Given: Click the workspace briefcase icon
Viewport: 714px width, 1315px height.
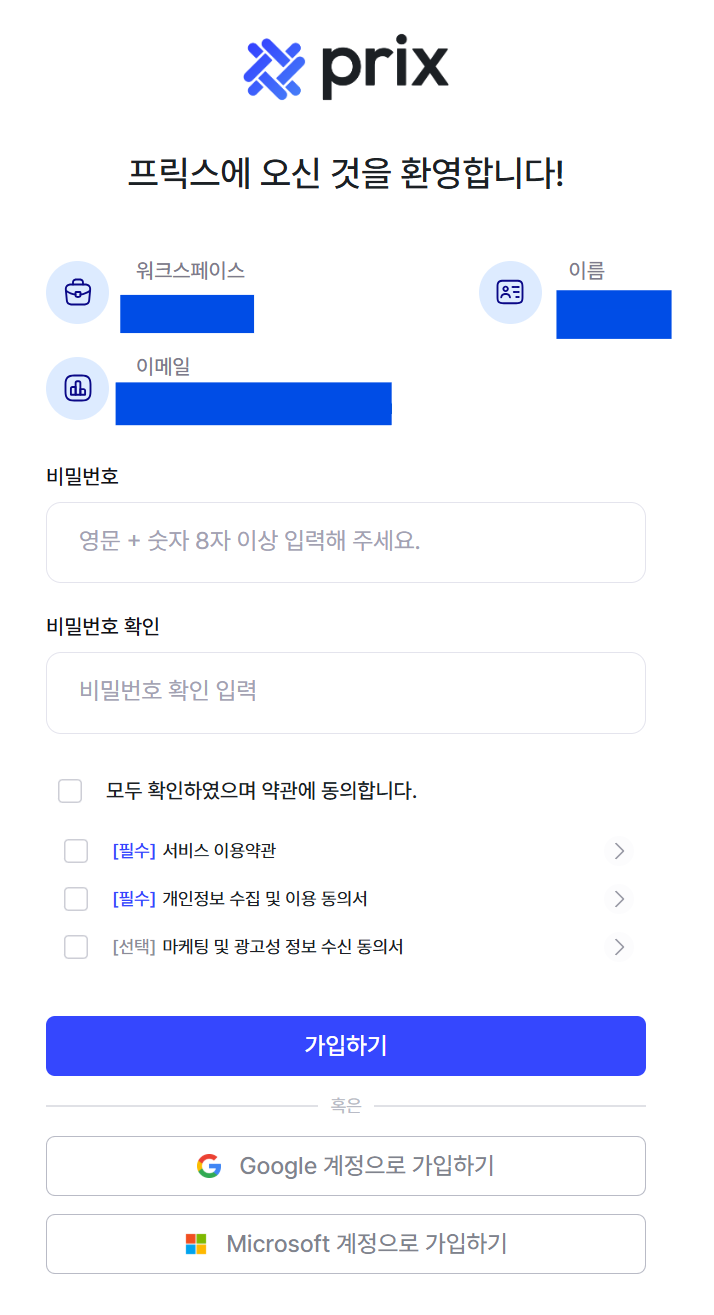Looking at the screenshot, I should 78,293.
